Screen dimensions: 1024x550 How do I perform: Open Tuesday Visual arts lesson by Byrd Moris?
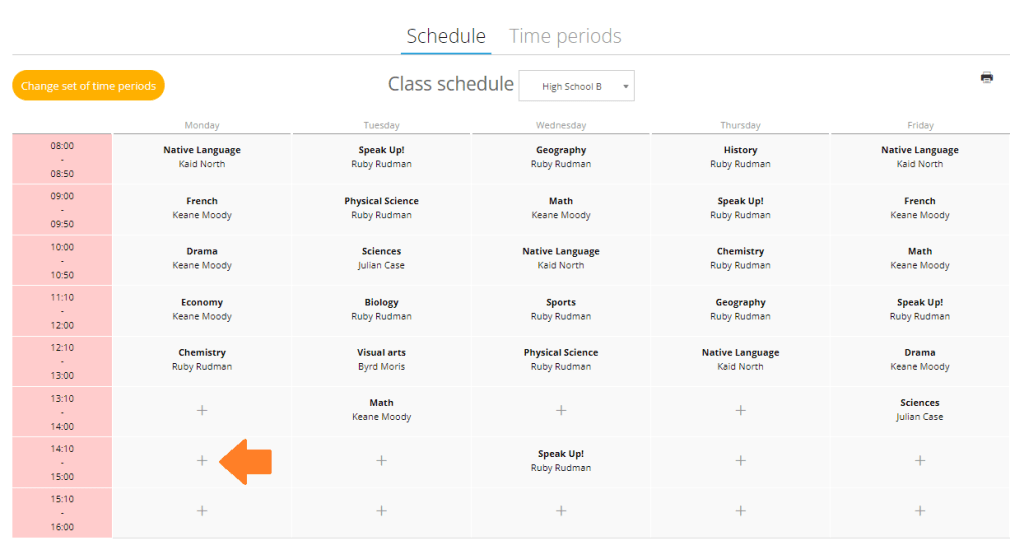pos(381,359)
